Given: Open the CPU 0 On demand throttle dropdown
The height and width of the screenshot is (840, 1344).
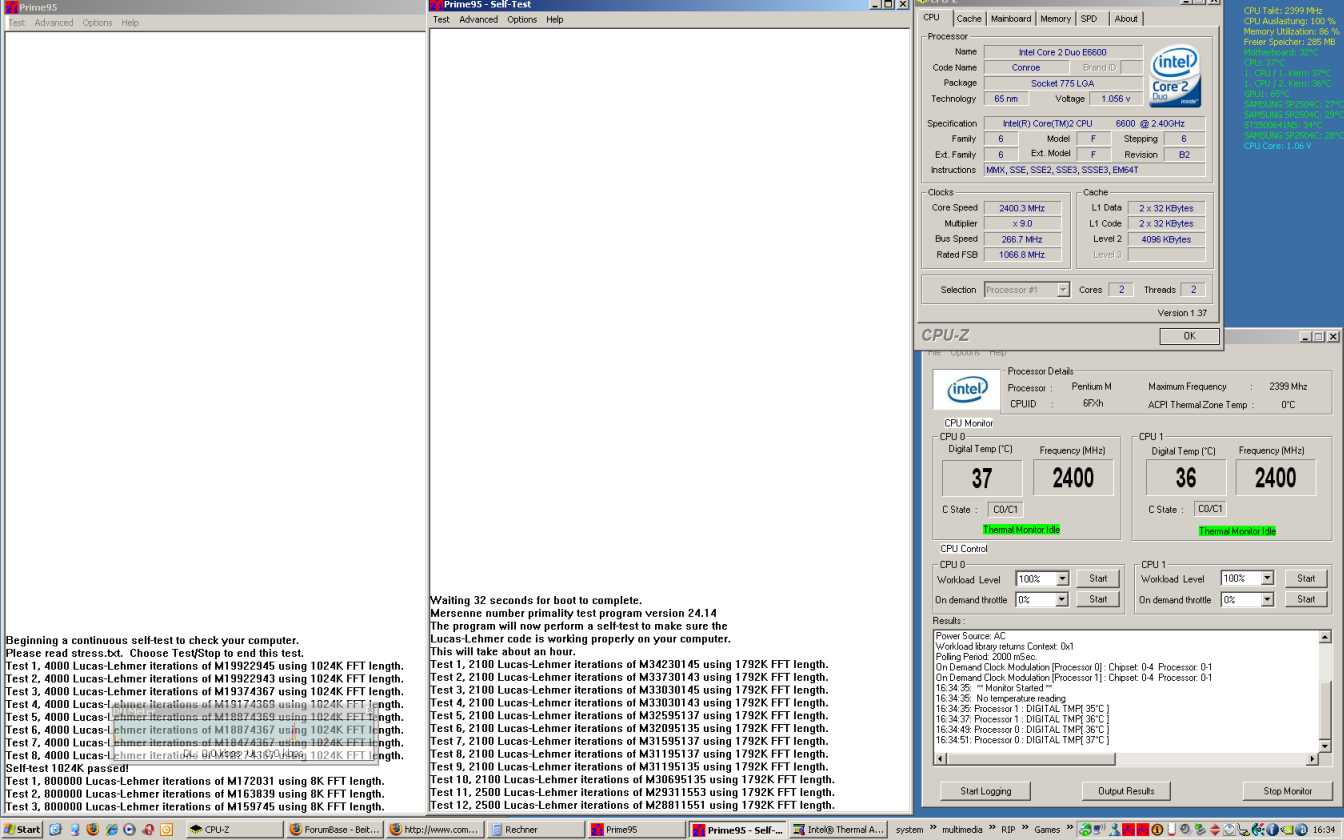Looking at the screenshot, I should (x=1062, y=600).
